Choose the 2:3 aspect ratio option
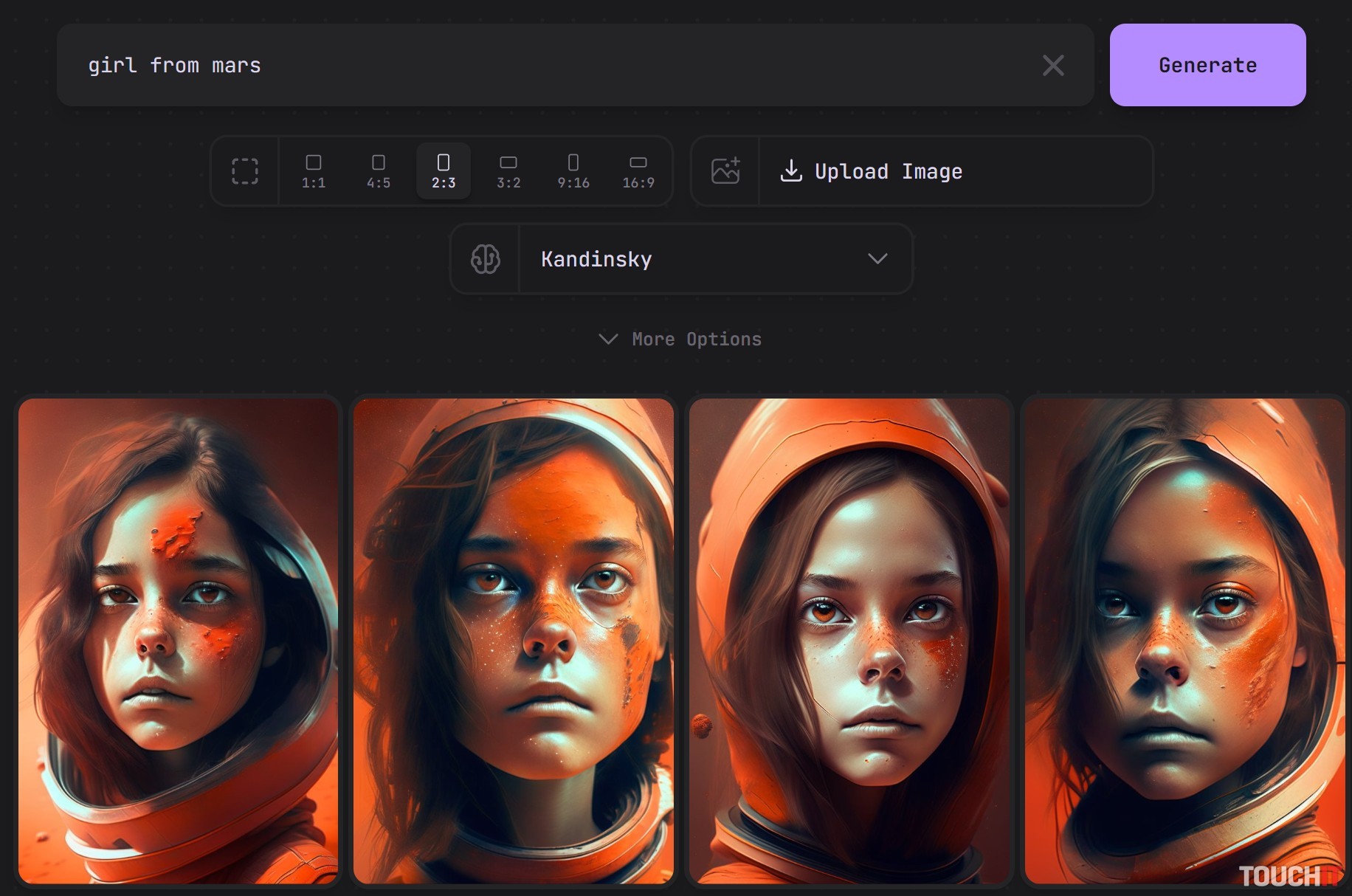 click(444, 171)
